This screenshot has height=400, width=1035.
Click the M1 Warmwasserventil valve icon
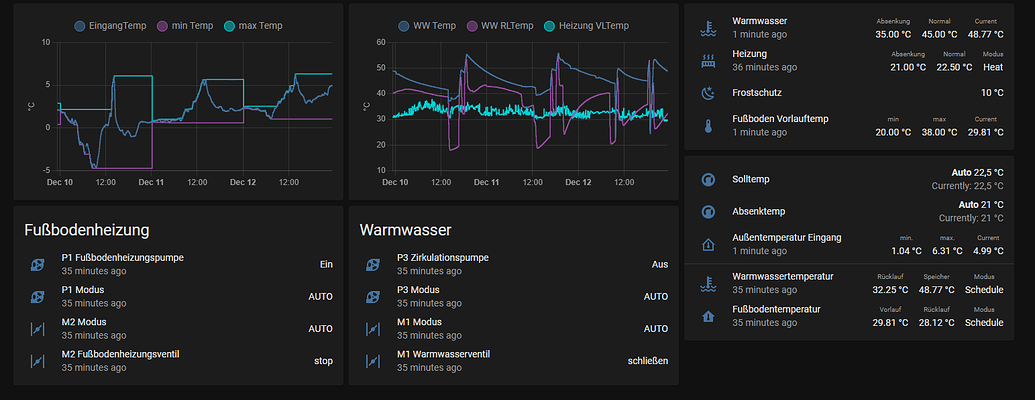click(373, 361)
